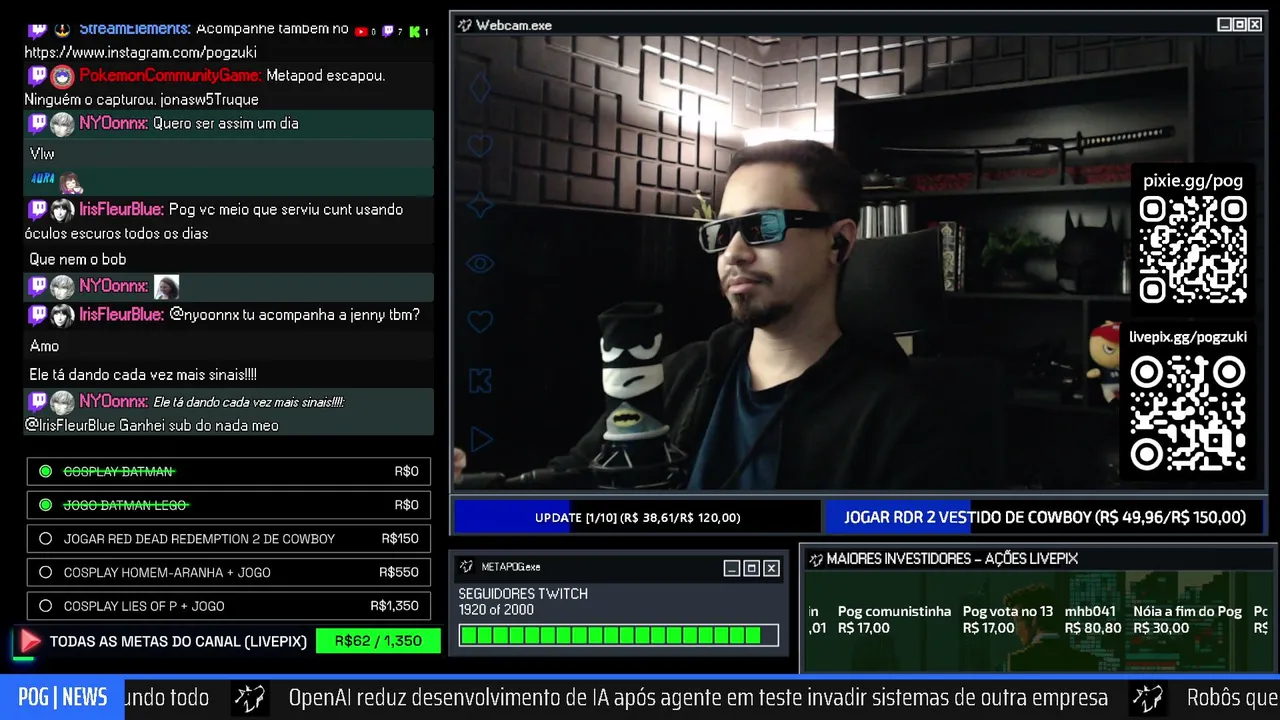Open the instagram.com/pogzuki link in chat
The image size is (1280, 720).
tap(141, 52)
